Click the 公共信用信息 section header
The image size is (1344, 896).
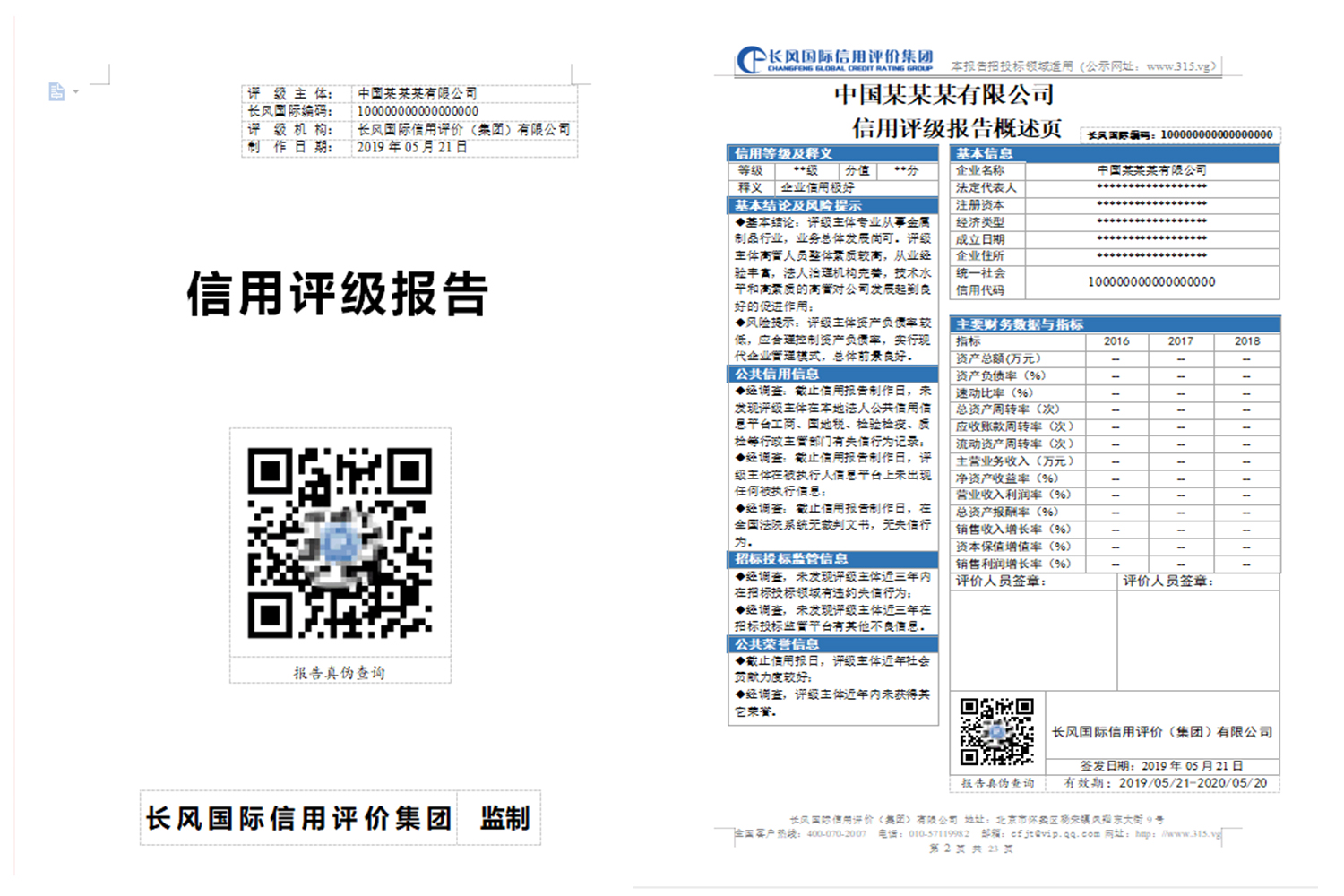point(833,374)
